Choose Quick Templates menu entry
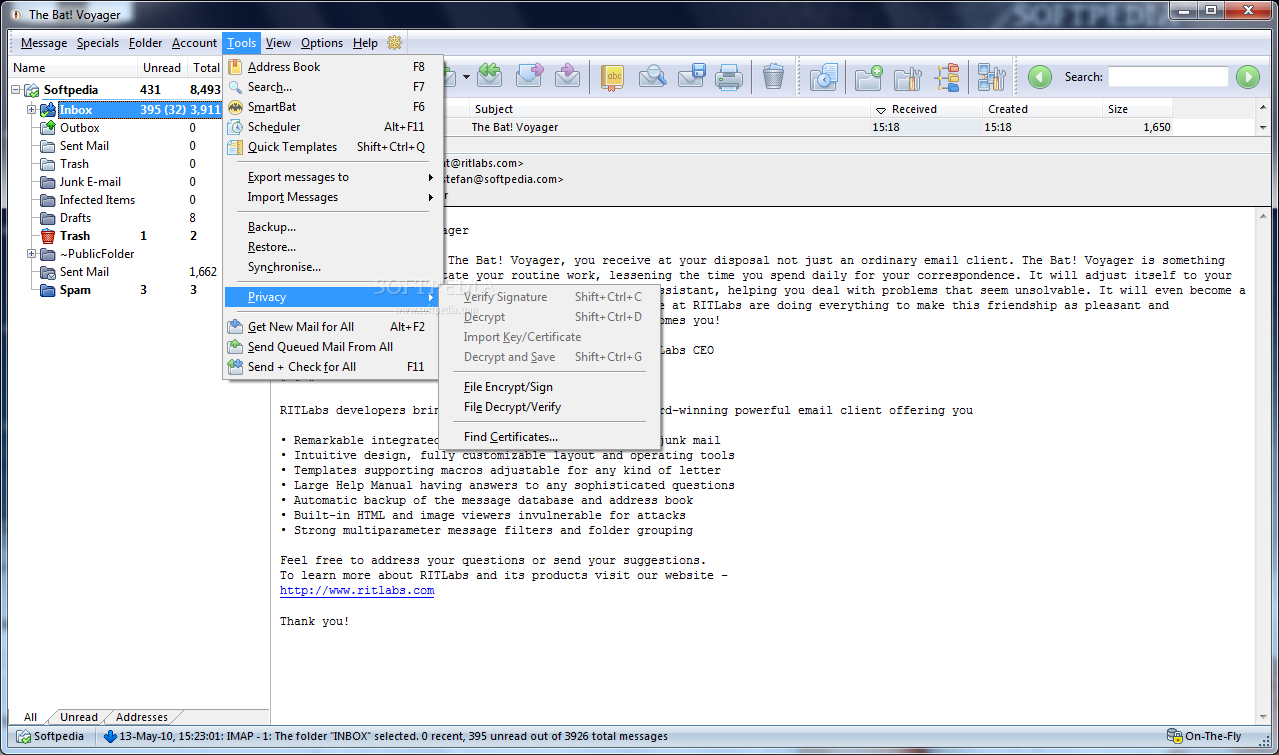 point(331,147)
